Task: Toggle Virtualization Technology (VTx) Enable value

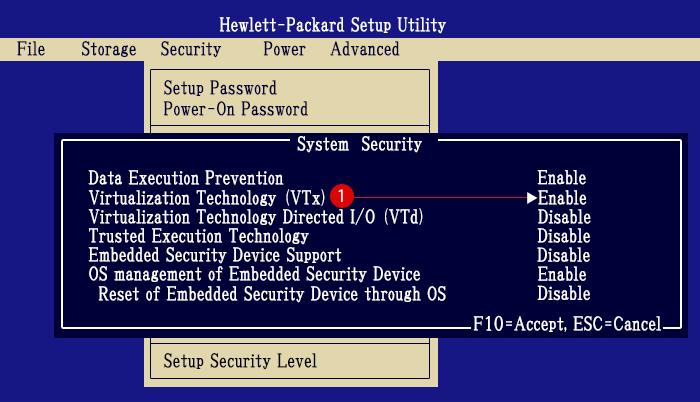Action: click(x=562, y=198)
